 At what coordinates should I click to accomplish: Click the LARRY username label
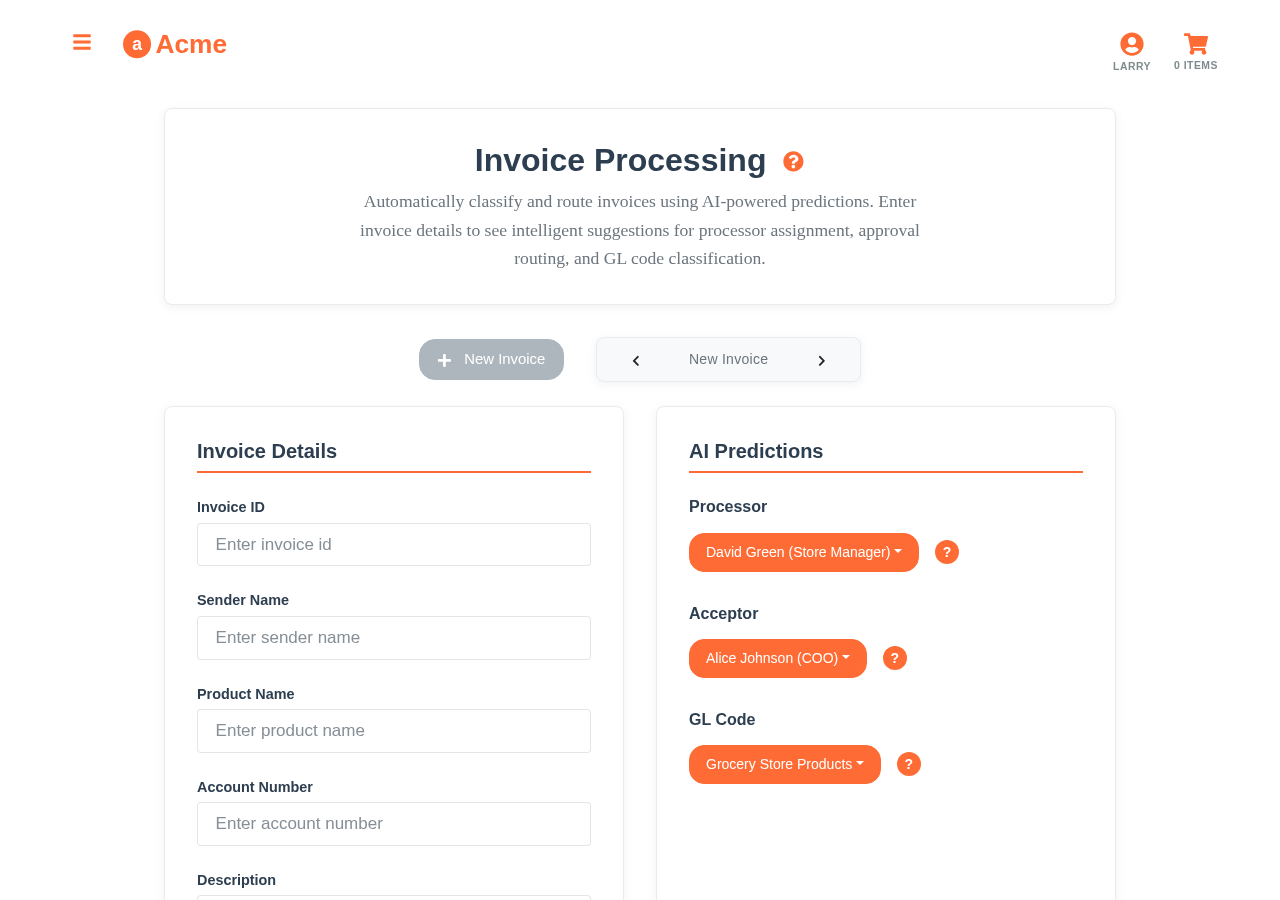(x=1131, y=64)
